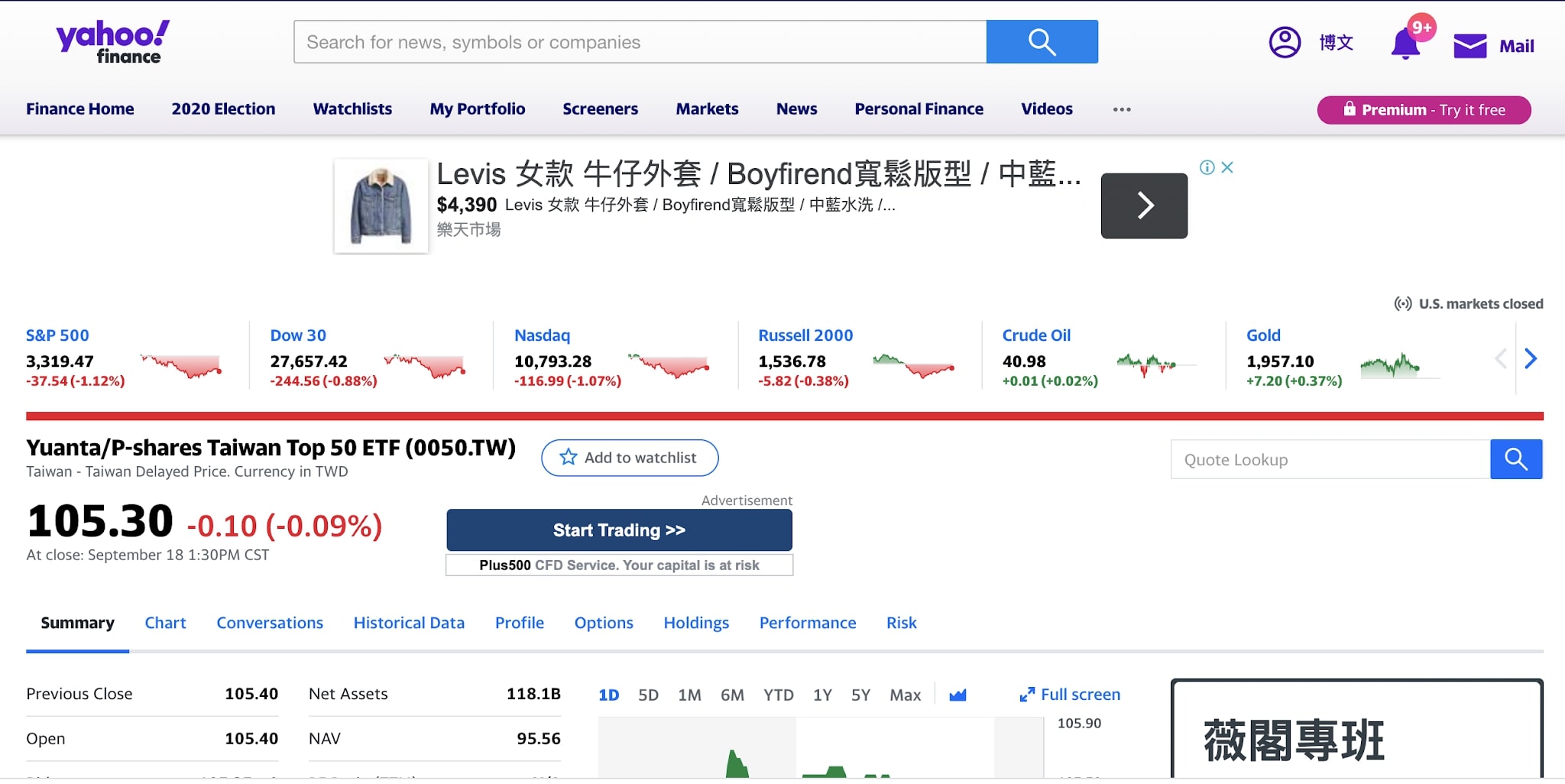Close the Levis advertisement
This screenshot has width=1565, height=784.
click(1227, 167)
